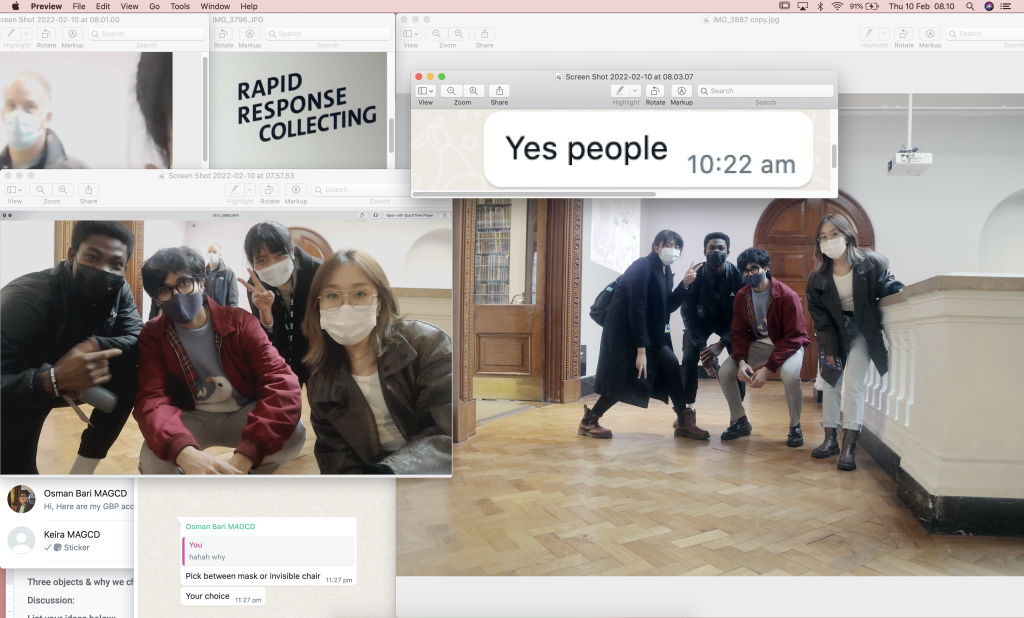The height and width of the screenshot is (618, 1024).
Task: Click the vertical scrollbar in 08.03.07 window
Action: click(834, 155)
